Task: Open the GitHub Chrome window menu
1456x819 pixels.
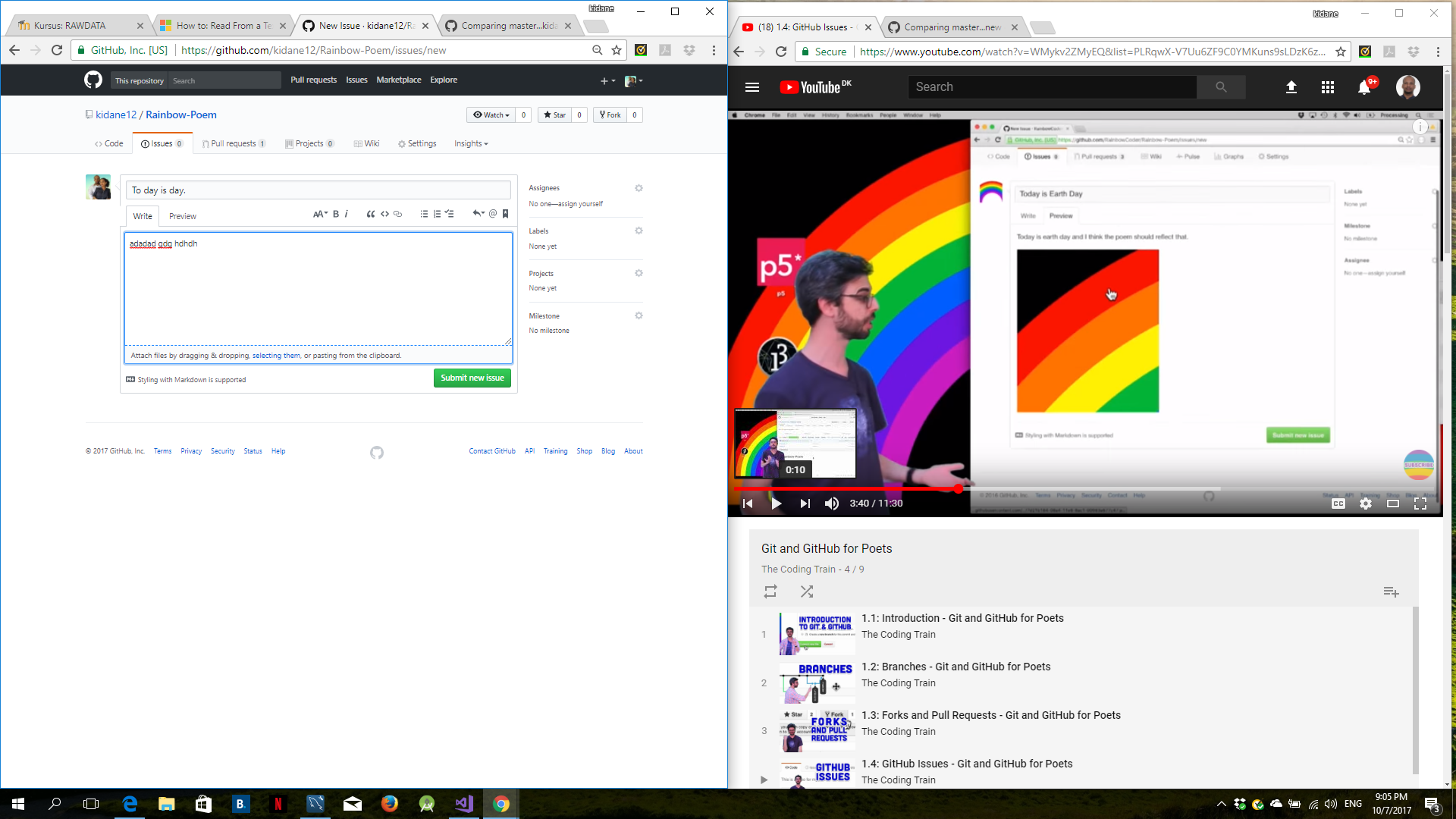Action: click(x=714, y=50)
